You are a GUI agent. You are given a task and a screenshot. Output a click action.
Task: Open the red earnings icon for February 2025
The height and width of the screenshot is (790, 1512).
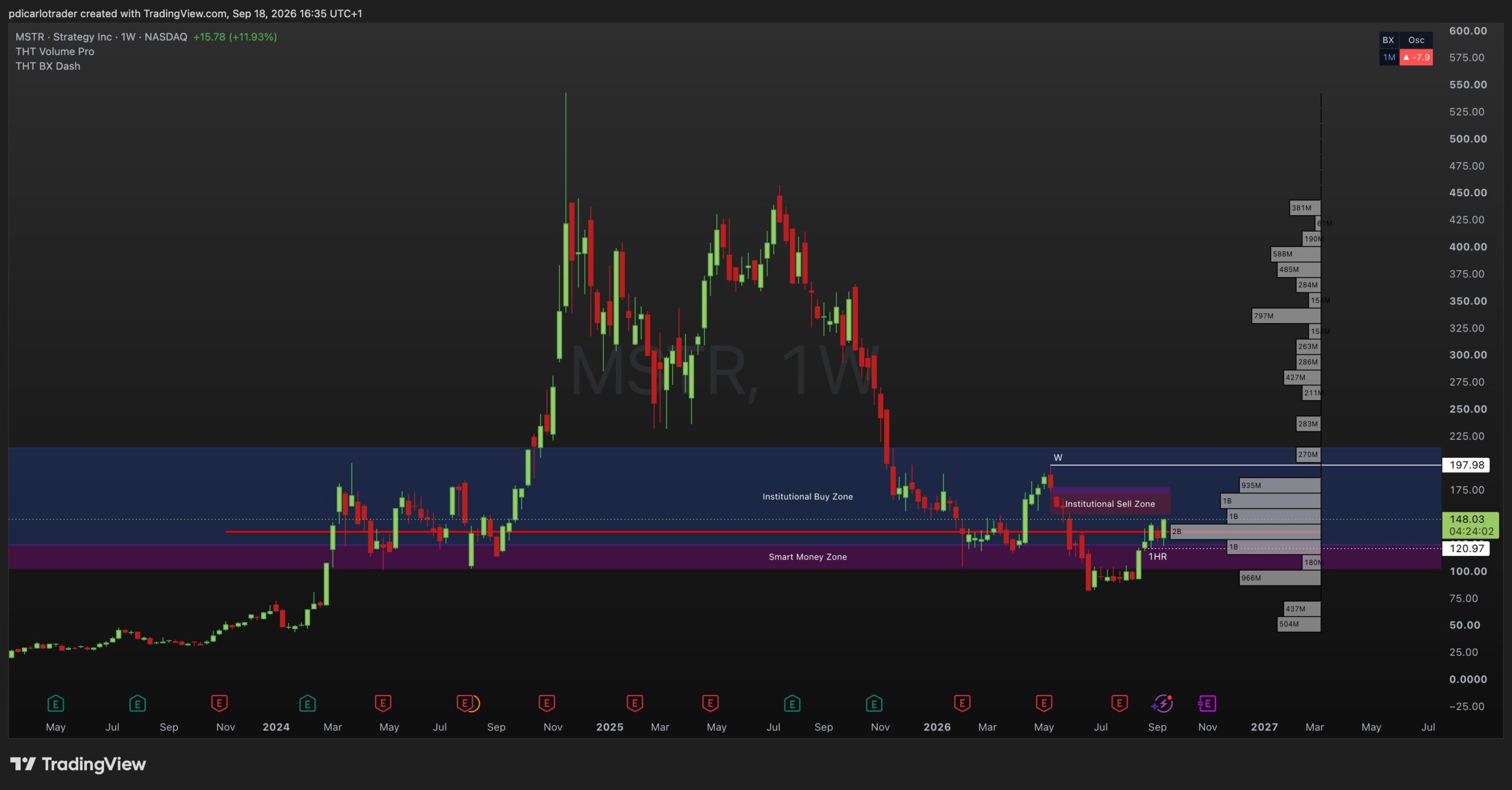pos(635,703)
